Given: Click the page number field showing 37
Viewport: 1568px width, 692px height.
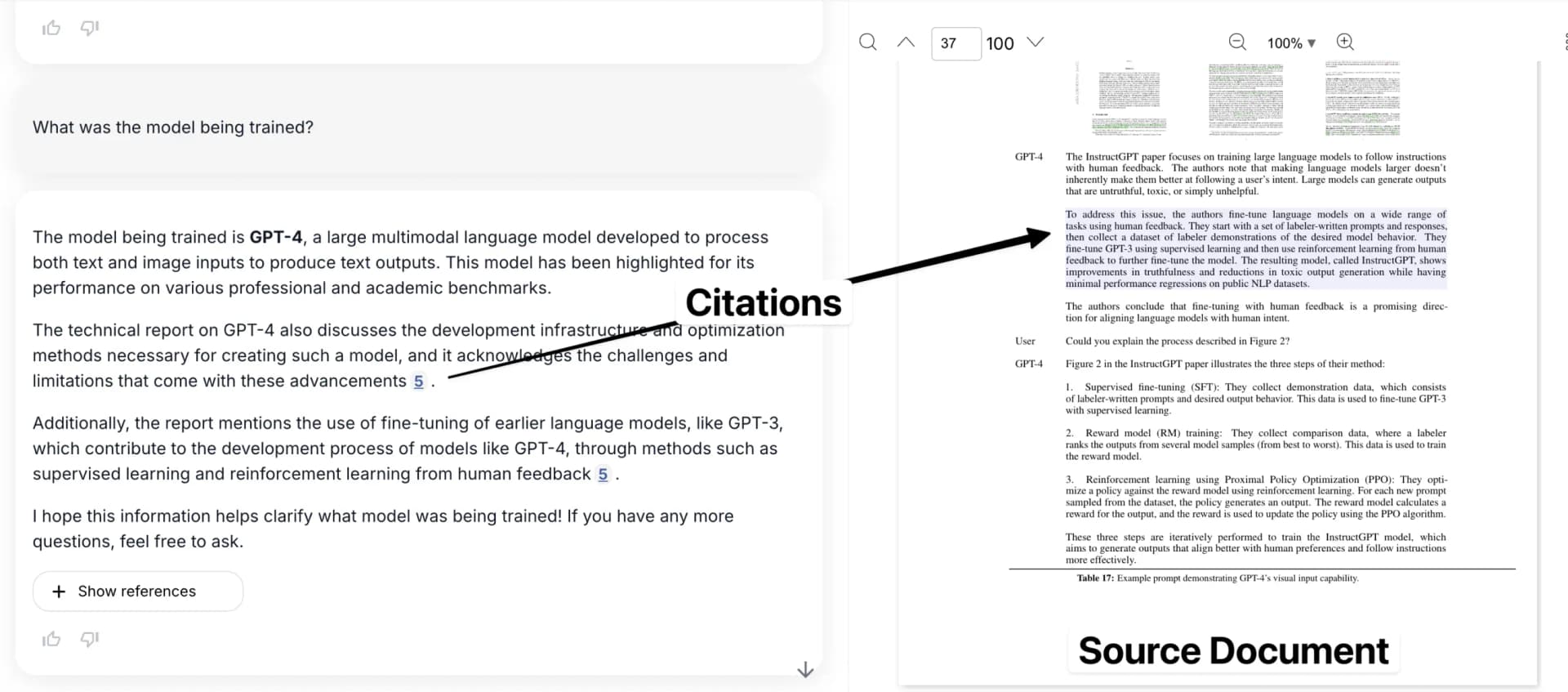Looking at the screenshot, I should pos(955,43).
